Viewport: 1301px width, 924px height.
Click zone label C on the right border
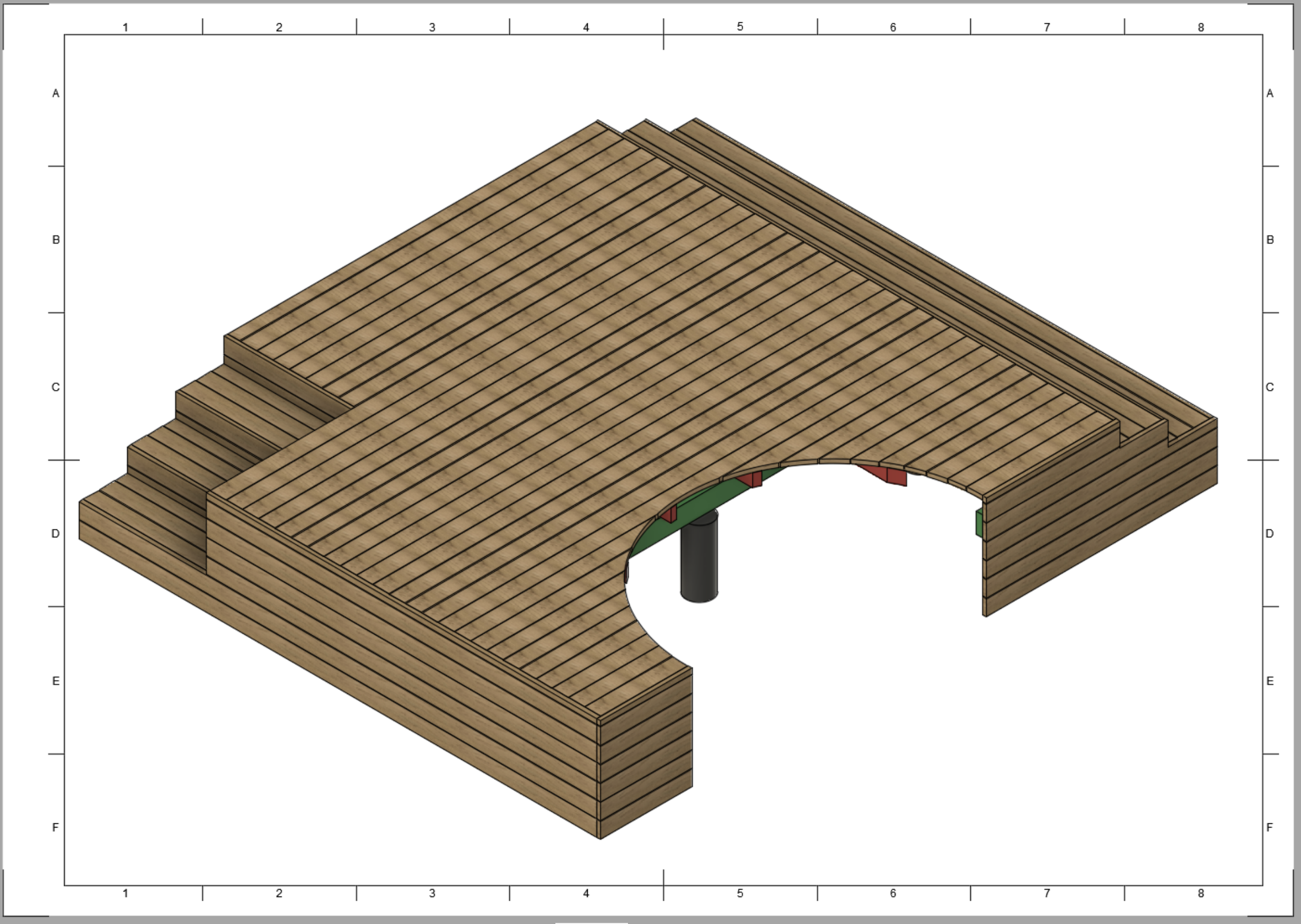[x=1270, y=387]
